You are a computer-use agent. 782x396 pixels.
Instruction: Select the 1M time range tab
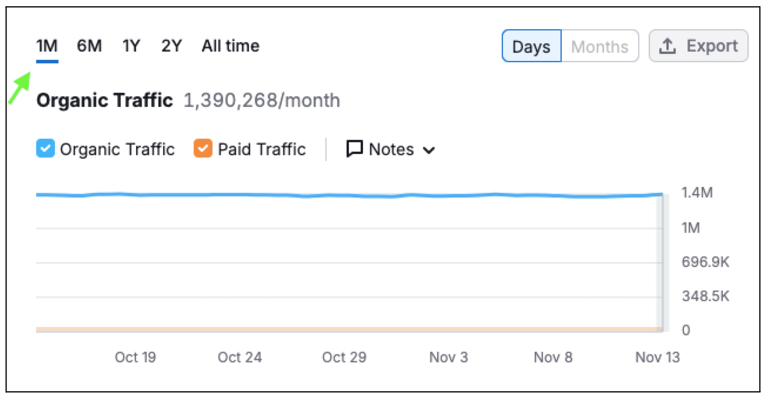(47, 46)
